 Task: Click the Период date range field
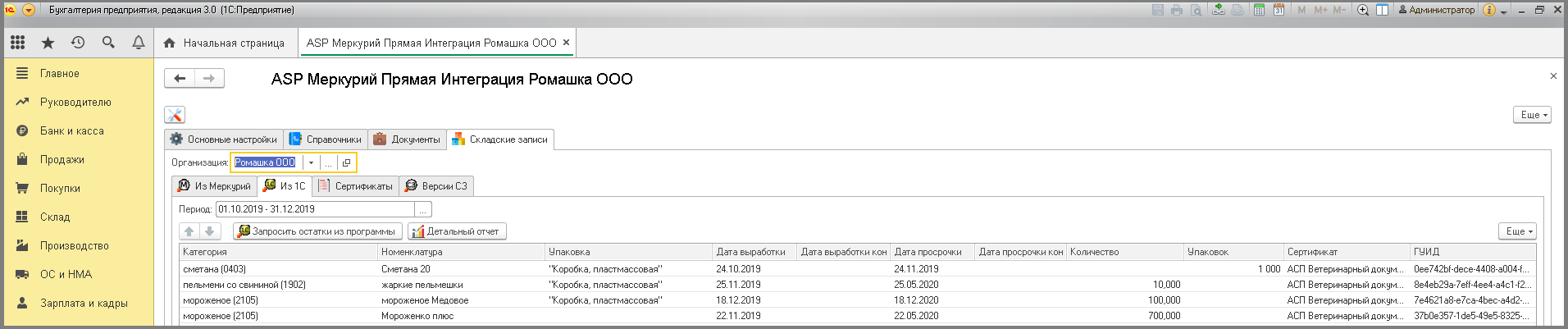coord(315,209)
